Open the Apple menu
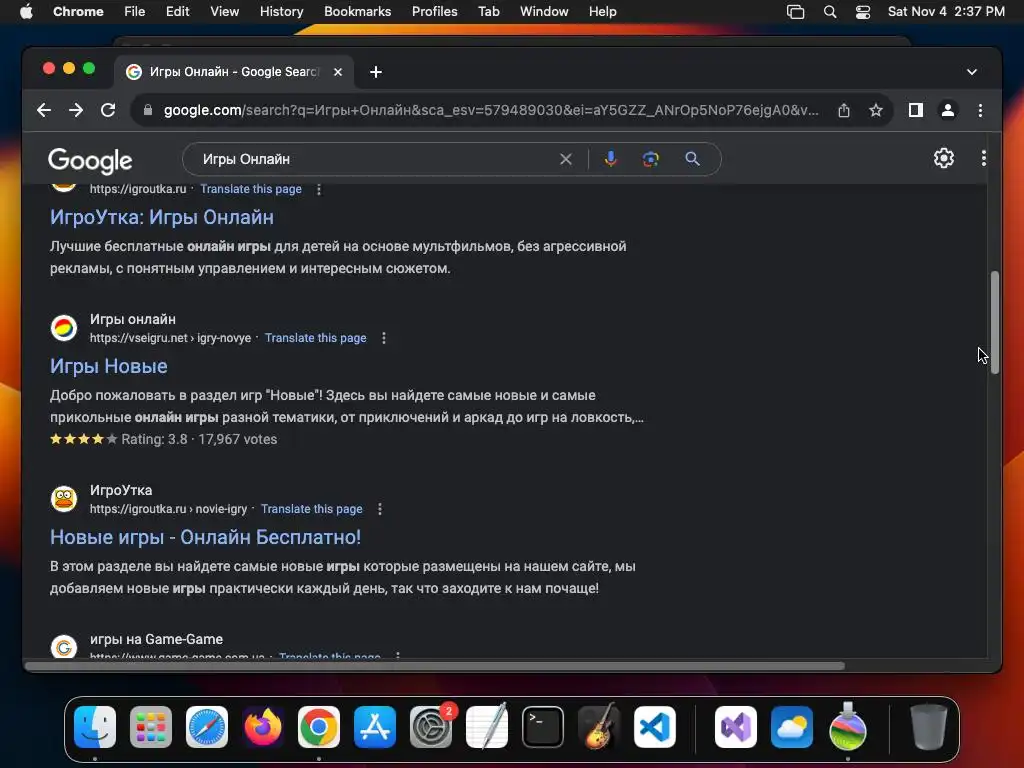Image resolution: width=1024 pixels, height=768 pixels. (x=26, y=12)
